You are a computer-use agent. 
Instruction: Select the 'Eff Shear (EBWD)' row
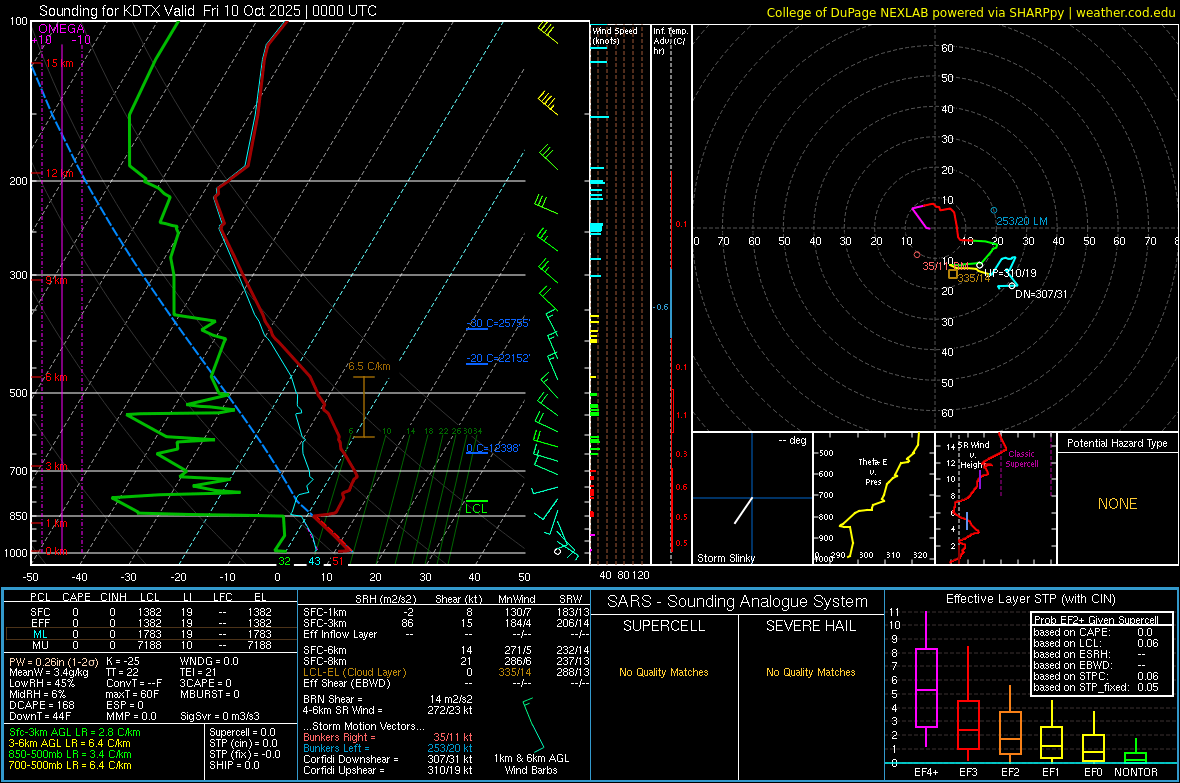tap(446, 683)
